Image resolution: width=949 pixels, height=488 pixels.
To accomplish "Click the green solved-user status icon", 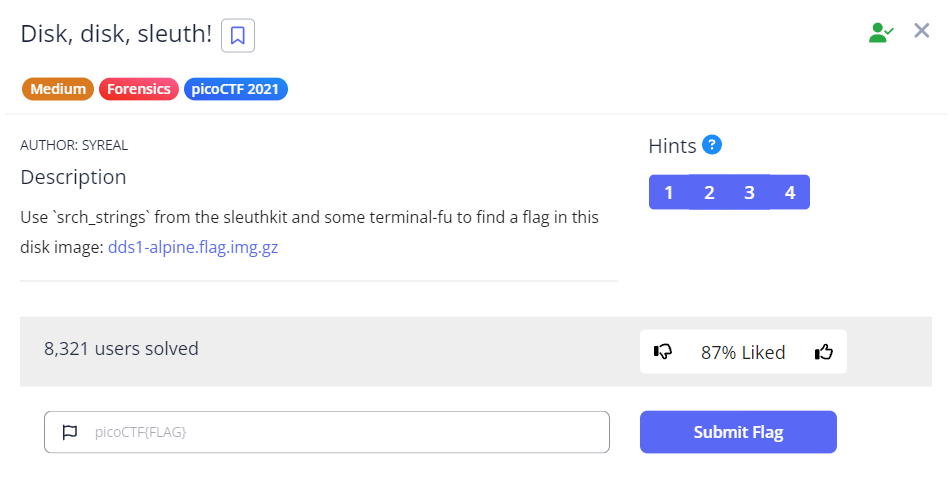I will coord(880,32).
